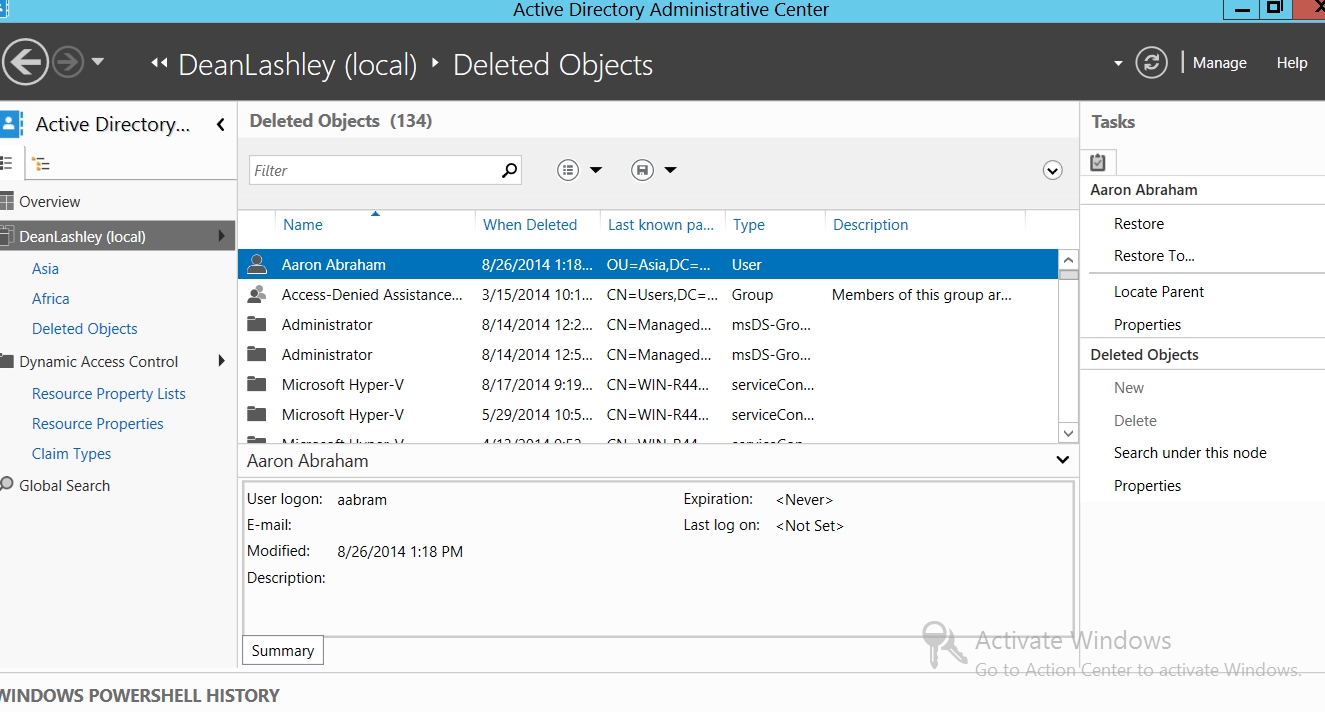Click Locate Parent task link
The width and height of the screenshot is (1325, 712).
tap(1159, 292)
